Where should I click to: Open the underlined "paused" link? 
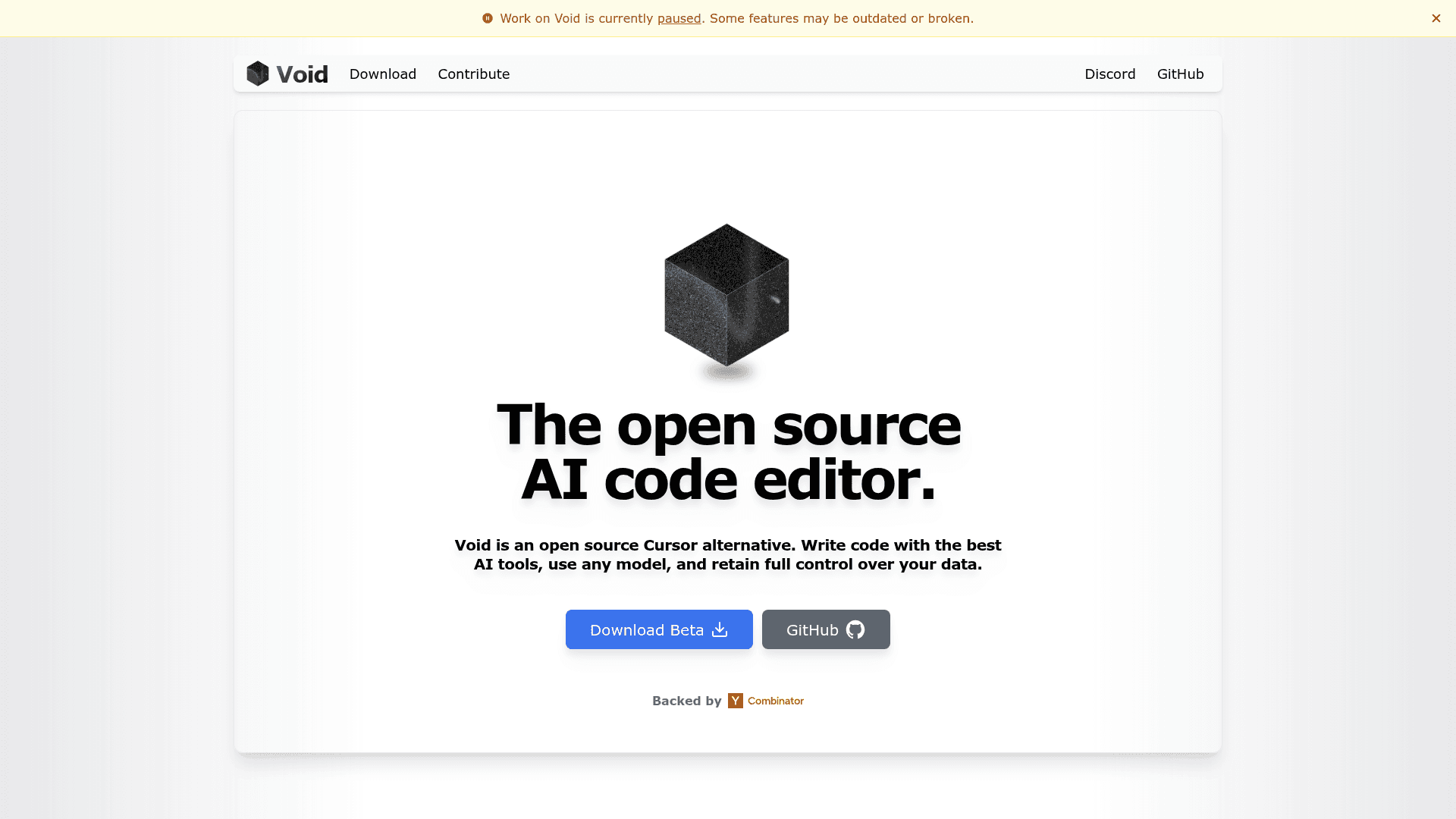679,18
